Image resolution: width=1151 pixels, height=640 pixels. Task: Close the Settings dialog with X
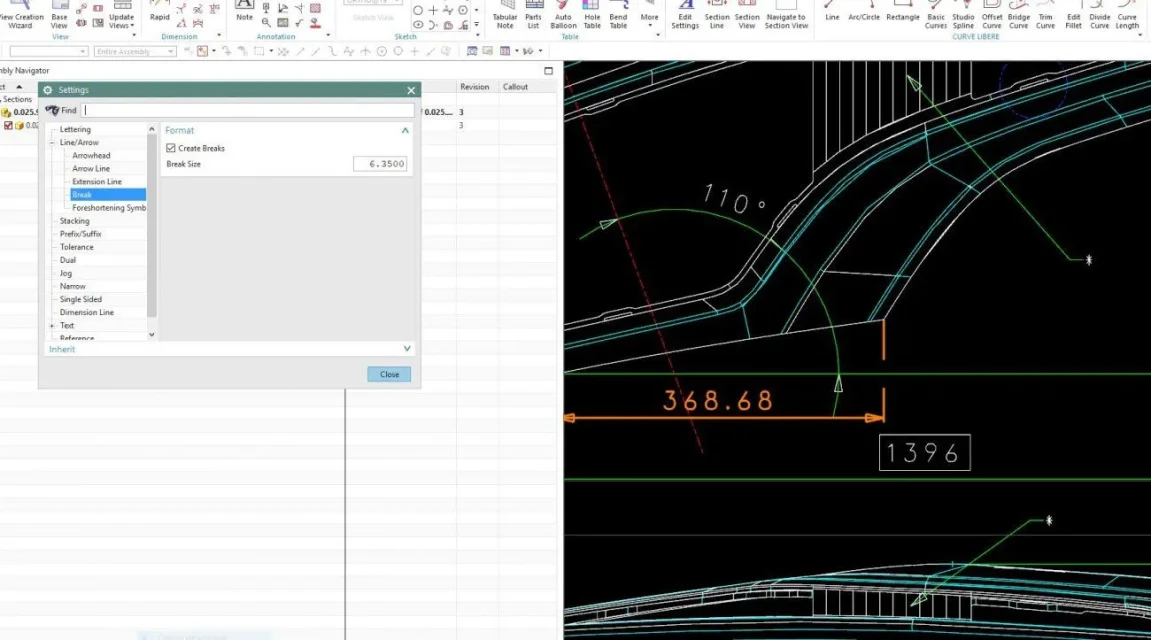point(411,90)
